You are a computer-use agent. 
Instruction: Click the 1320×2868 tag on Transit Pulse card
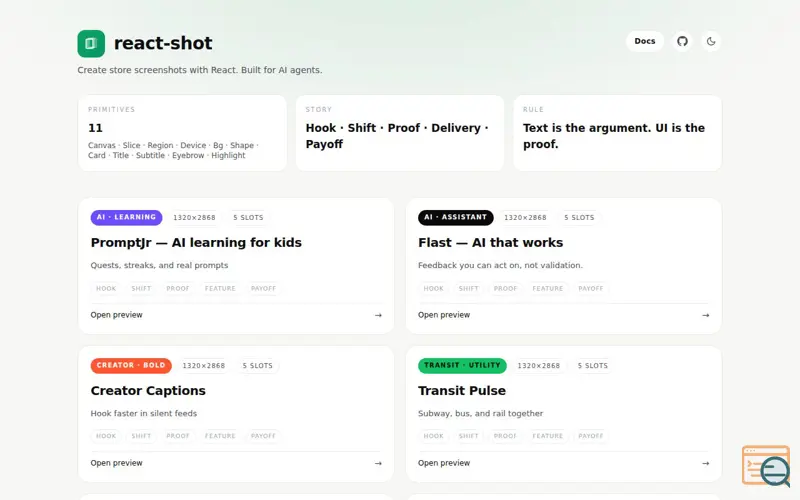click(538, 365)
